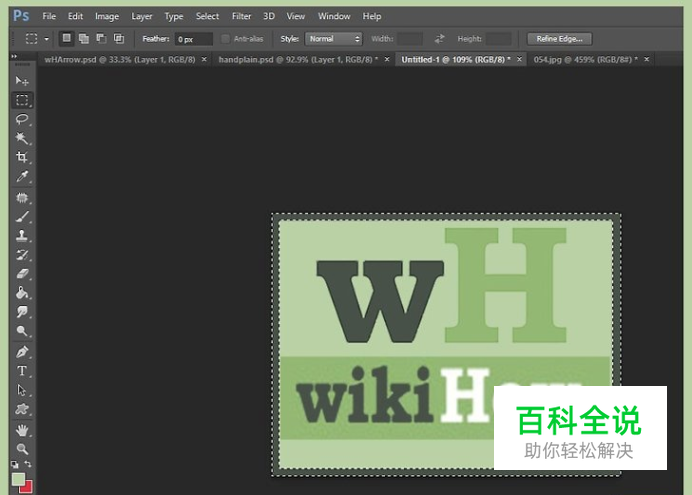Open the tool preset picker arrow
692x495 pixels.
point(46,39)
